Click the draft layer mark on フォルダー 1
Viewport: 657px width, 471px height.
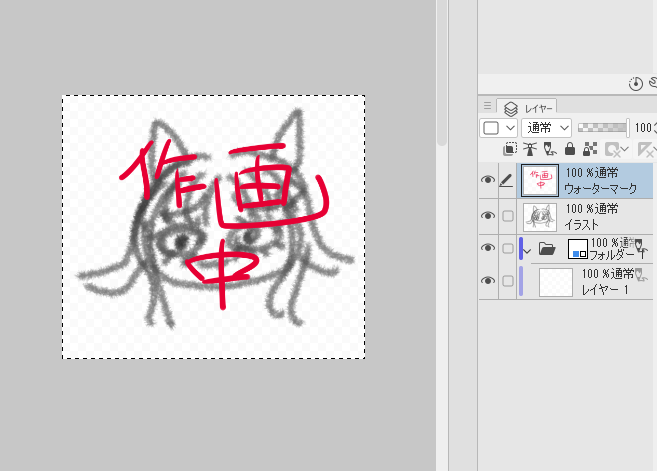[639, 244]
